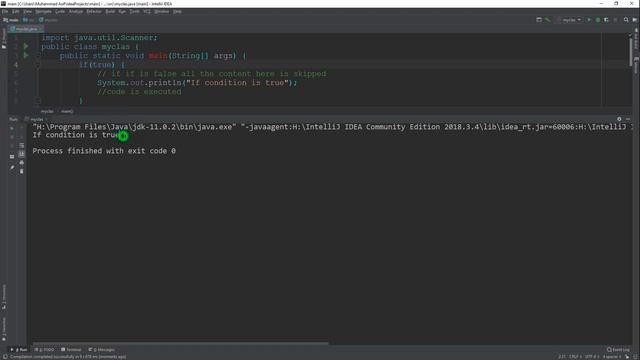Click the Run console horizontal scrollbar

(x=180, y=344)
